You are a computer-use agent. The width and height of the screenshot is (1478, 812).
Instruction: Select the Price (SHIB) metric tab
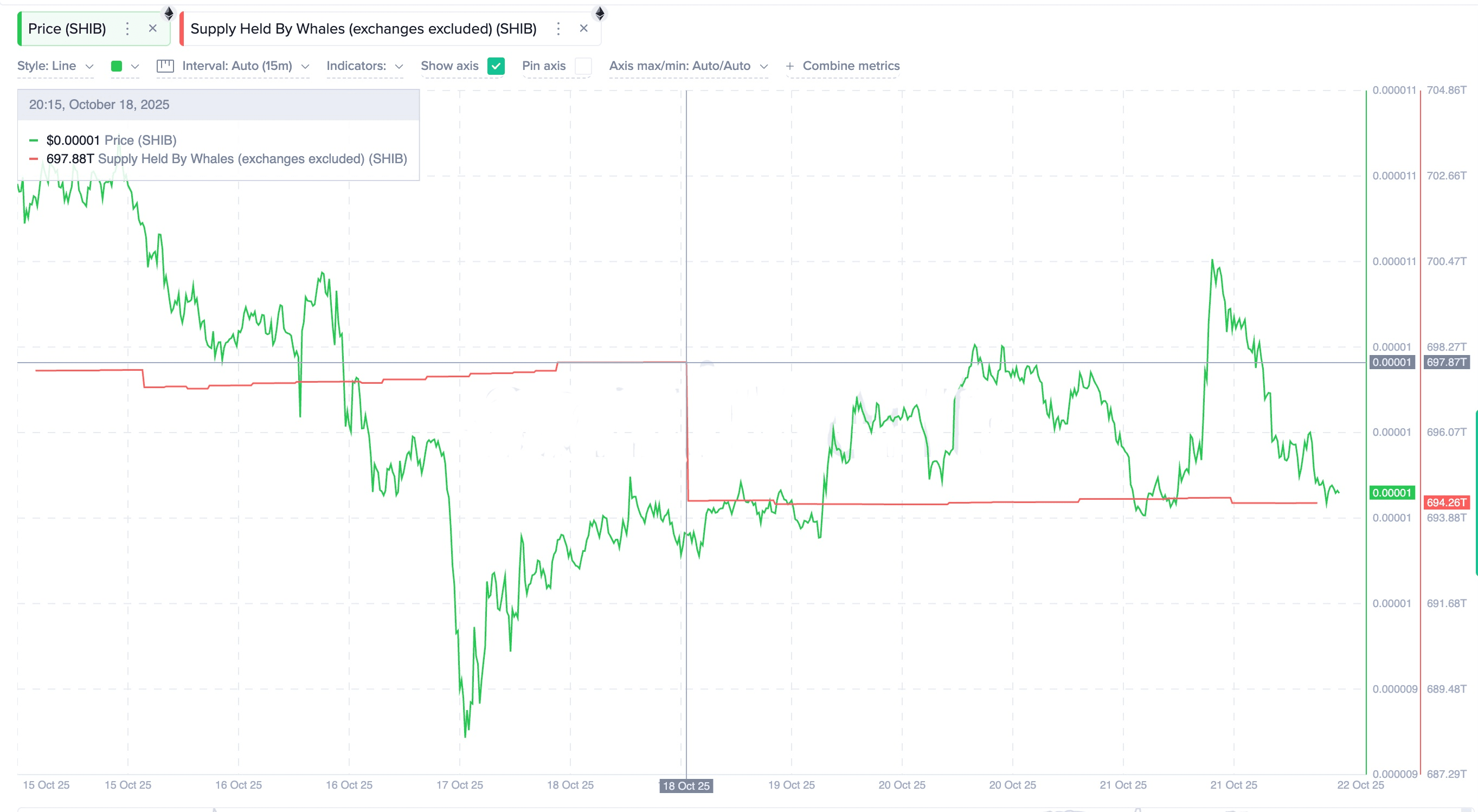point(67,29)
